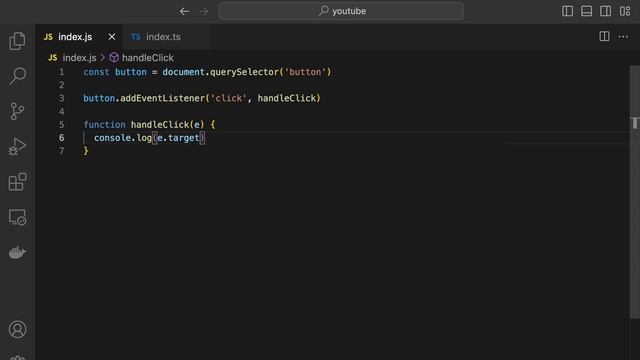Go back with the left arrow
The image size is (640, 360).
click(184, 11)
